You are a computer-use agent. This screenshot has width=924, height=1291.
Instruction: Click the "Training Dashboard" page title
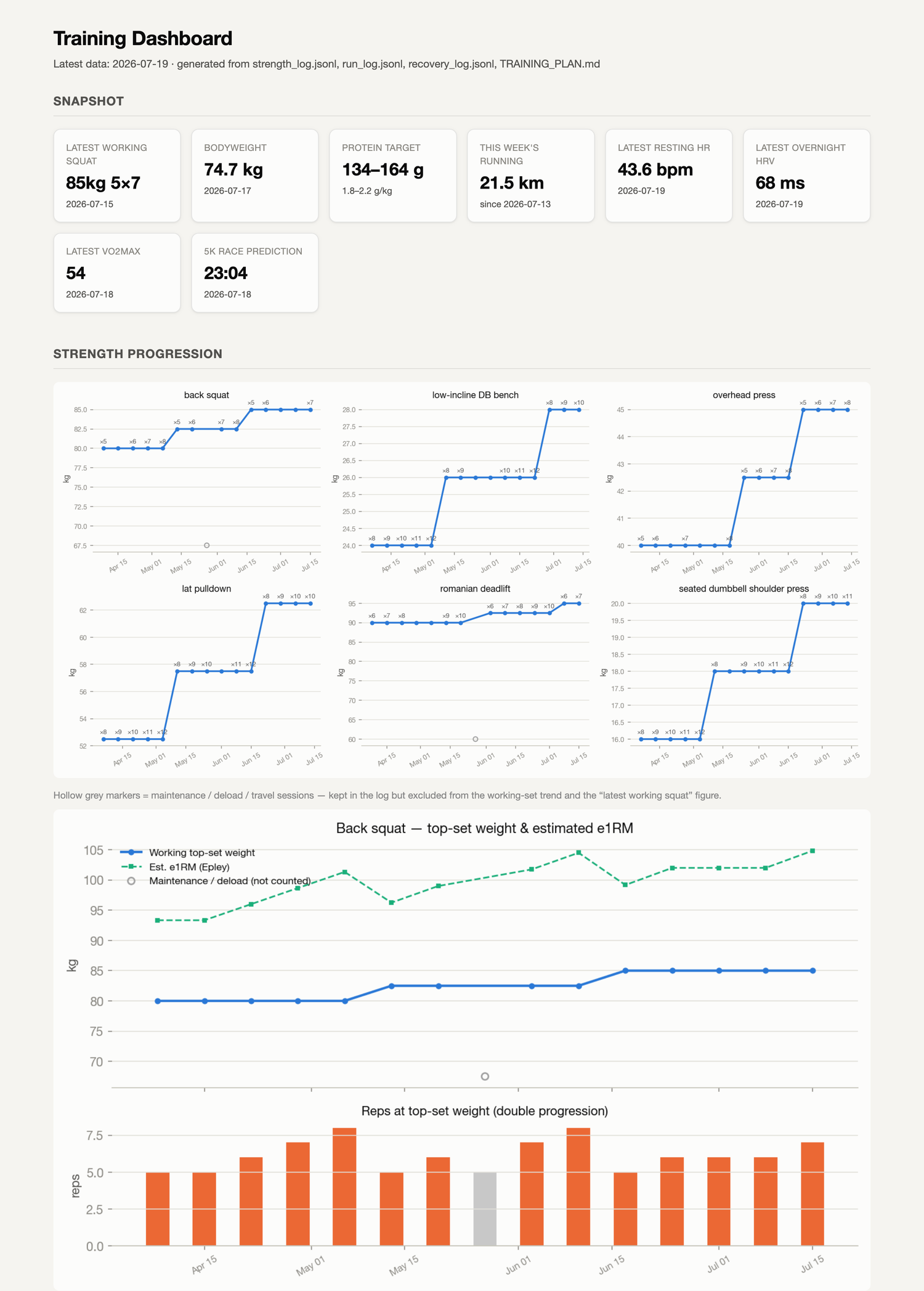click(143, 38)
